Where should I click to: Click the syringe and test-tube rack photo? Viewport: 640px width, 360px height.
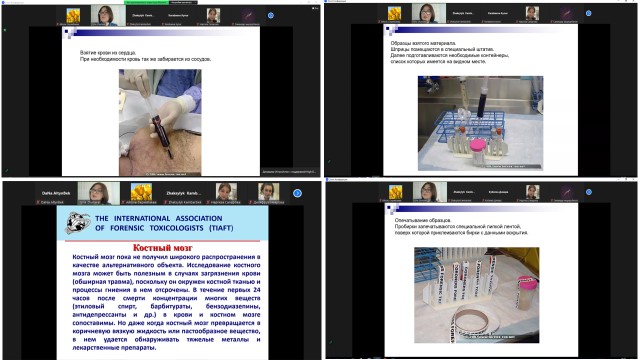[480, 123]
